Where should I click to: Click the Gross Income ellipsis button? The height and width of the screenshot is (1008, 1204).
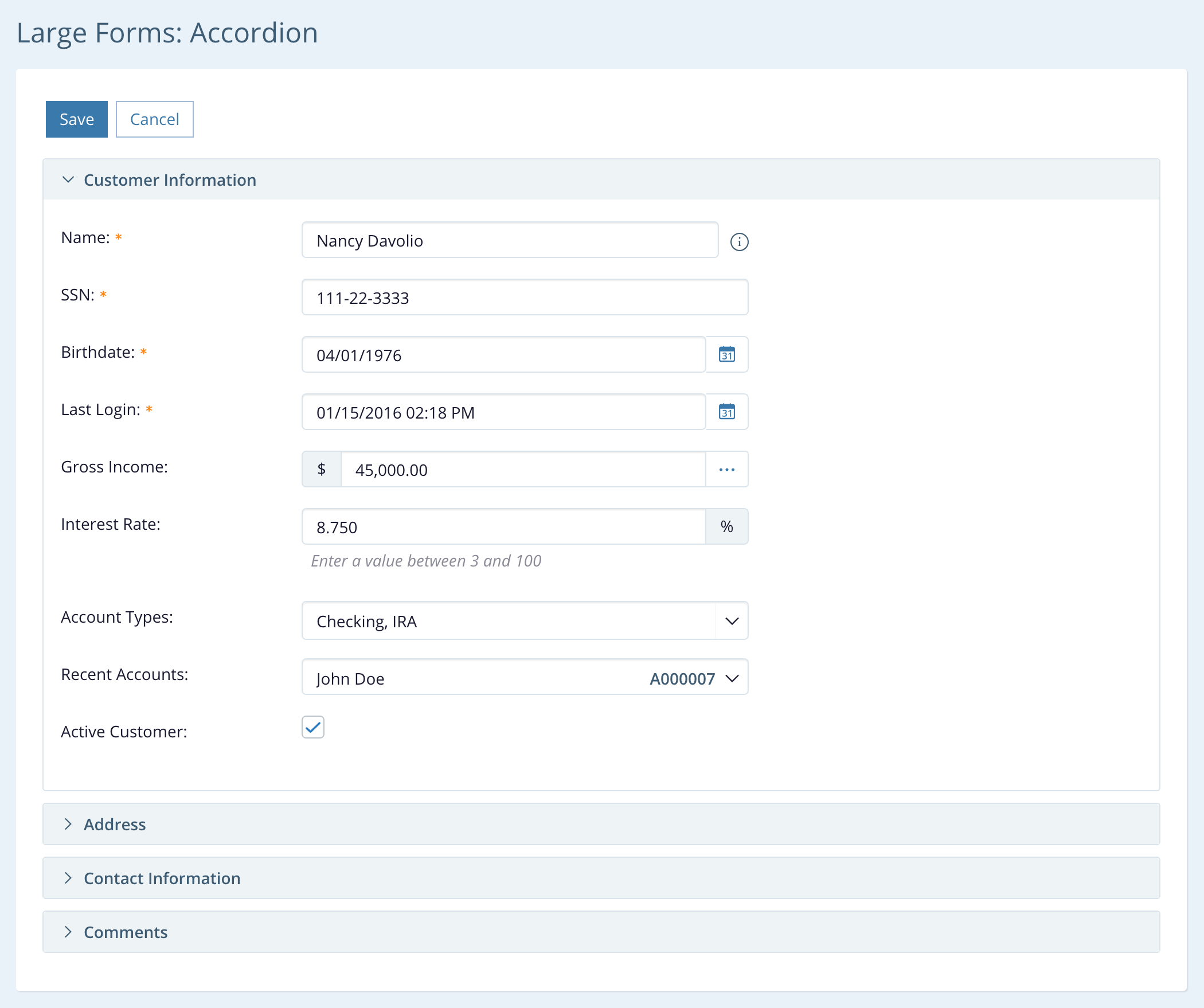pyautogui.click(x=726, y=469)
